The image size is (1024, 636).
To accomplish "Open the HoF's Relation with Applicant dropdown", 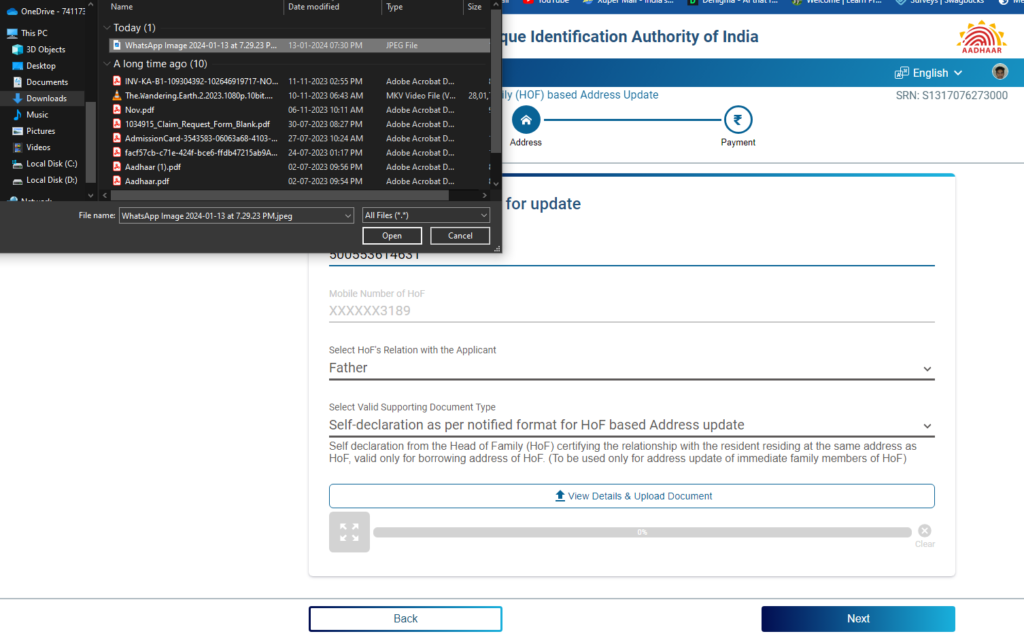I will pos(632,368).
